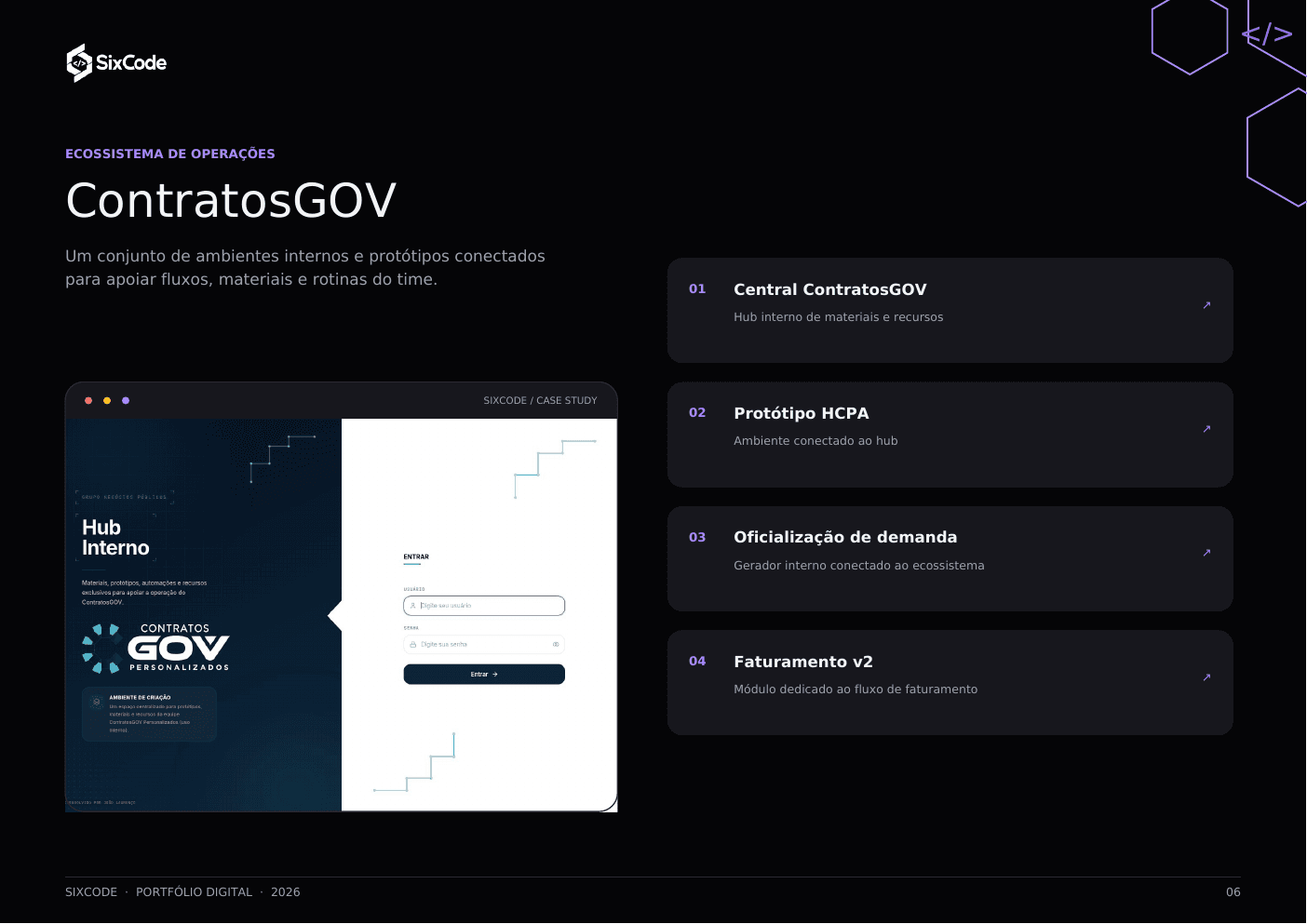Click the user icon in username field
The image size is (1307, 924).
(413, 606)
